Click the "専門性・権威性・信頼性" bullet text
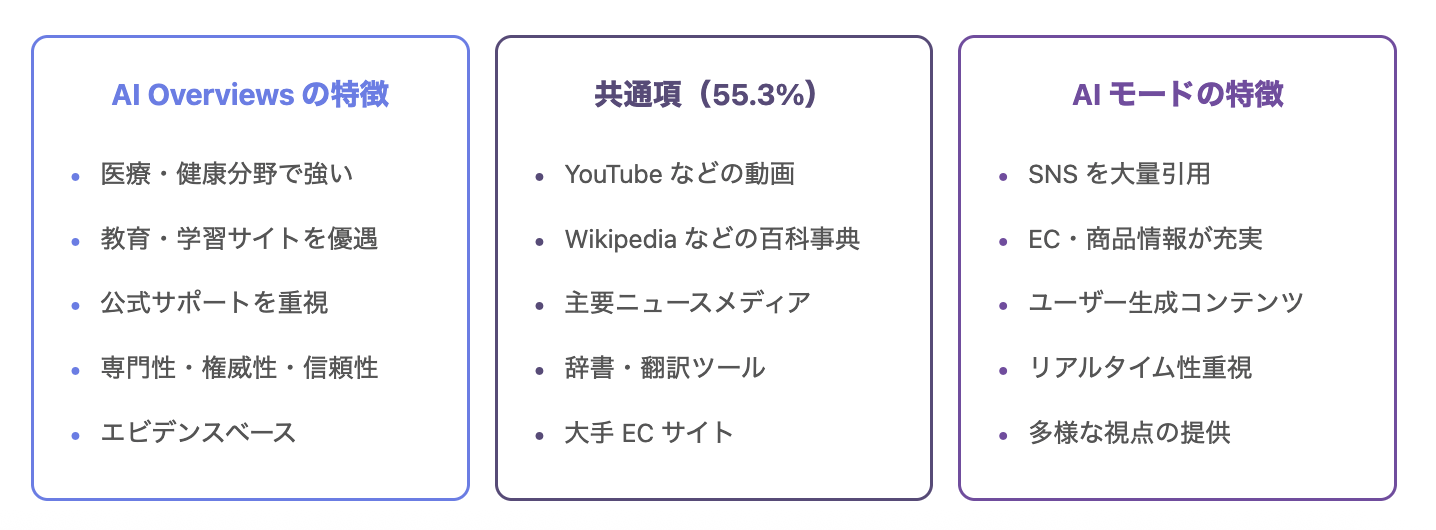 (239, 368)
